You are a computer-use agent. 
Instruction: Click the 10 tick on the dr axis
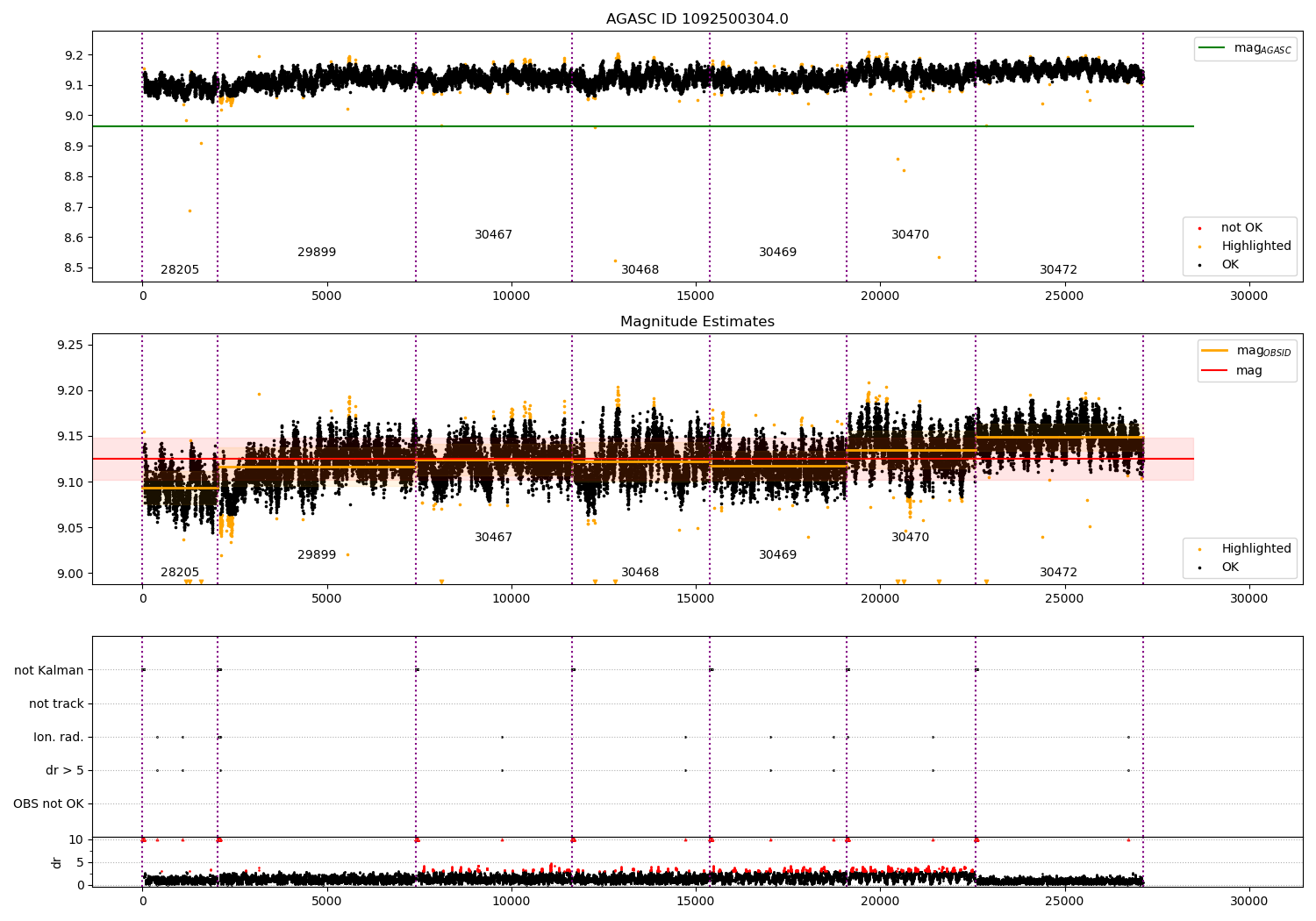(x=76, y=839)
